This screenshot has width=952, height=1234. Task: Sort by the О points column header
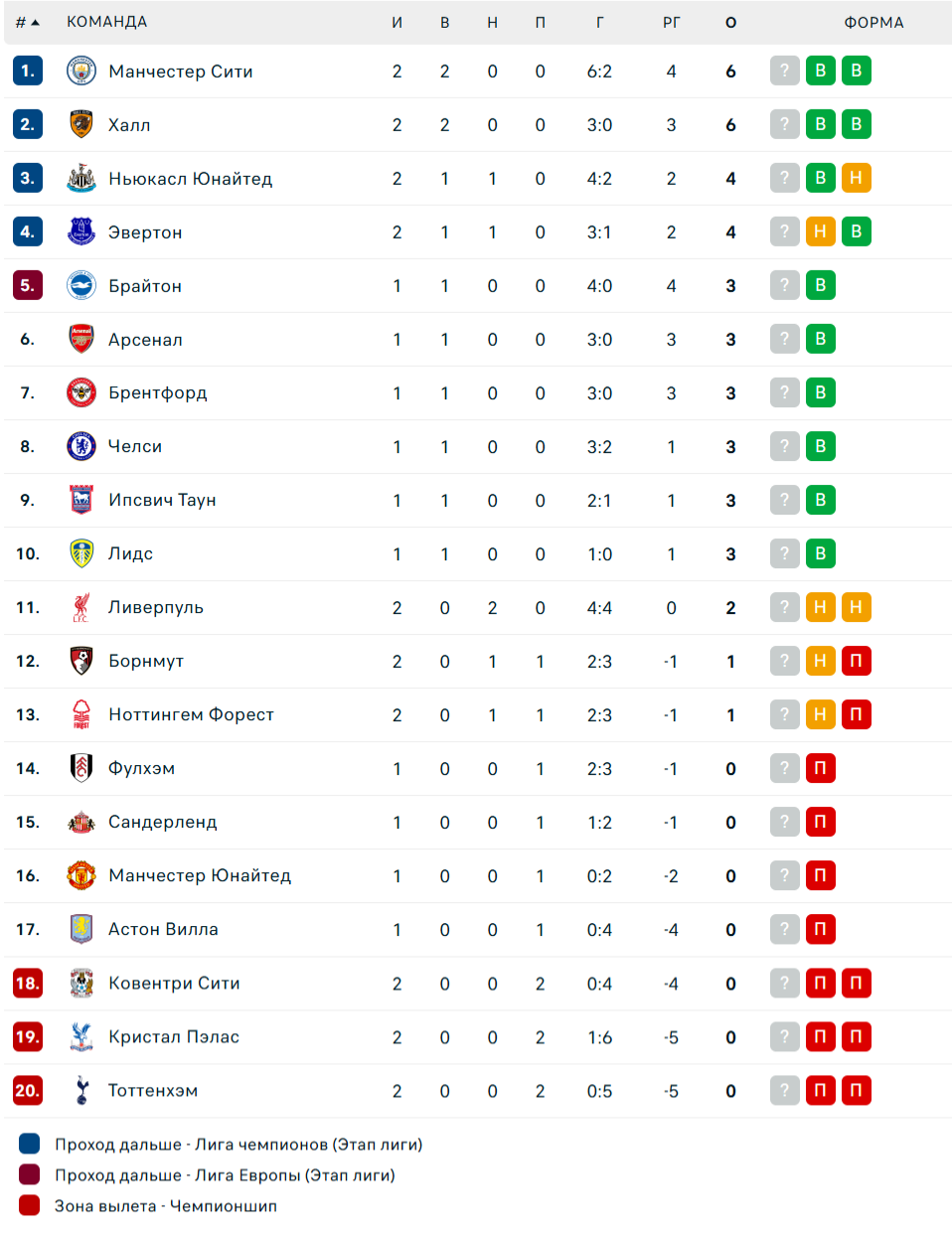(730, 22)
